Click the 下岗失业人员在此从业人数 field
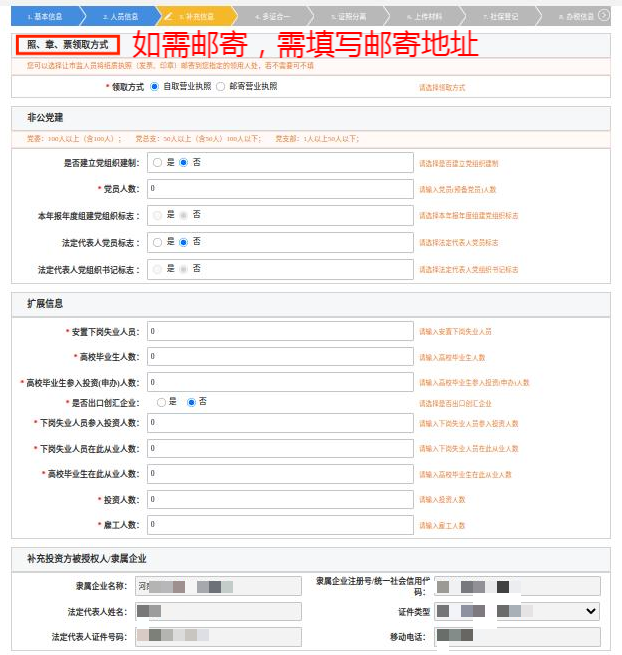622x655 pixels. pyautogui.click(x=280, y=448)
